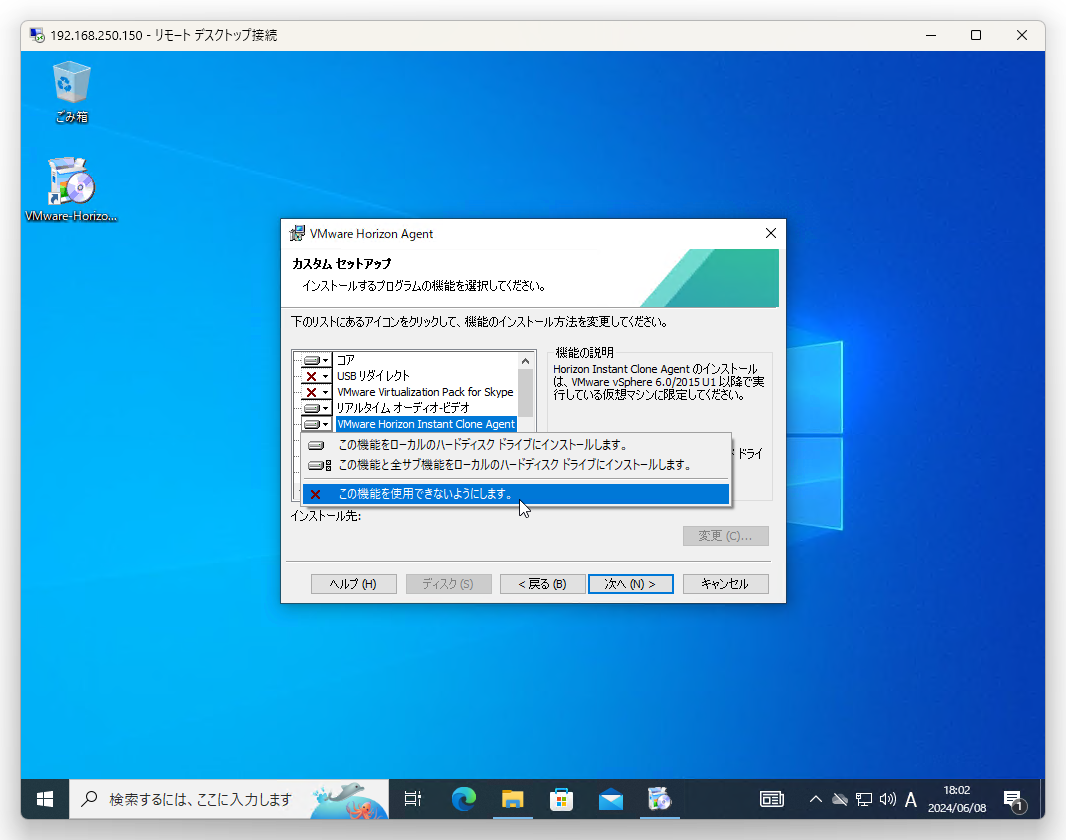
Task: Minimize the remote desktop connection window
Action: point(931,35)
